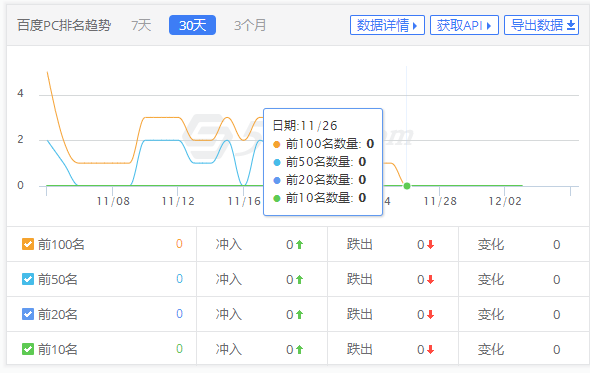Uncheck the 前100名 series checkbox
590x373 pixels.
28,244
